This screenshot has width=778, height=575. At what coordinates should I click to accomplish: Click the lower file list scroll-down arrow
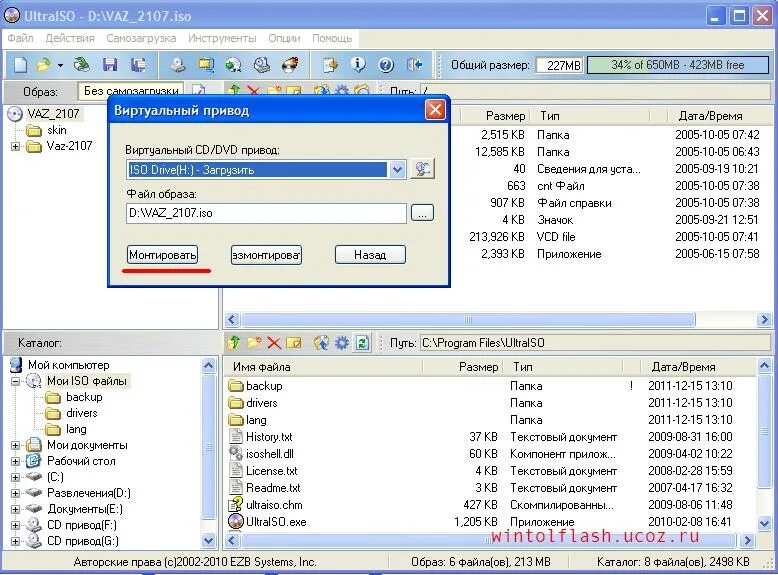765,523
